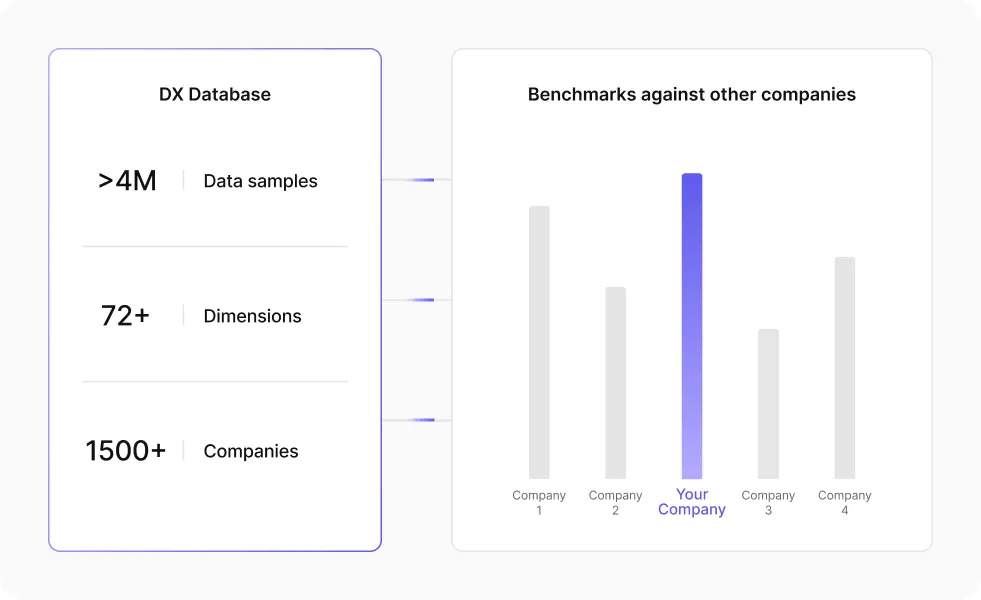The width and height of the screenshot is (981, 600).
Task: Click the Benchmarks against other companies heading
Action: tap(692, 95)
